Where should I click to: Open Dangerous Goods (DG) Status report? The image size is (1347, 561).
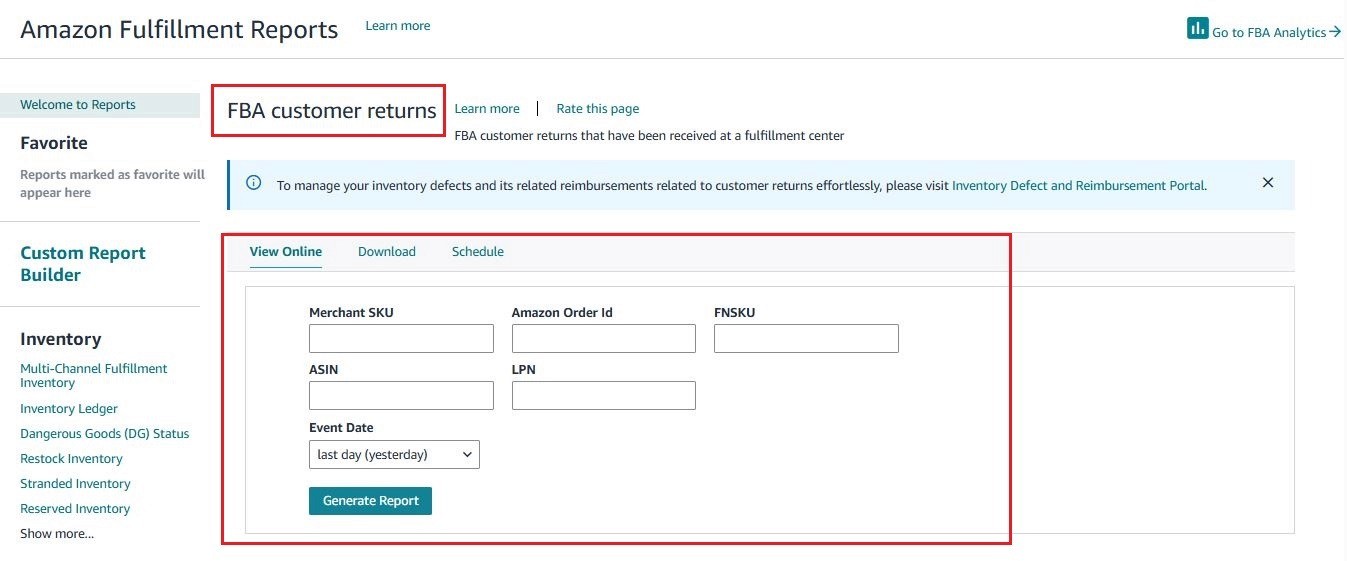[x=105, y=434]
